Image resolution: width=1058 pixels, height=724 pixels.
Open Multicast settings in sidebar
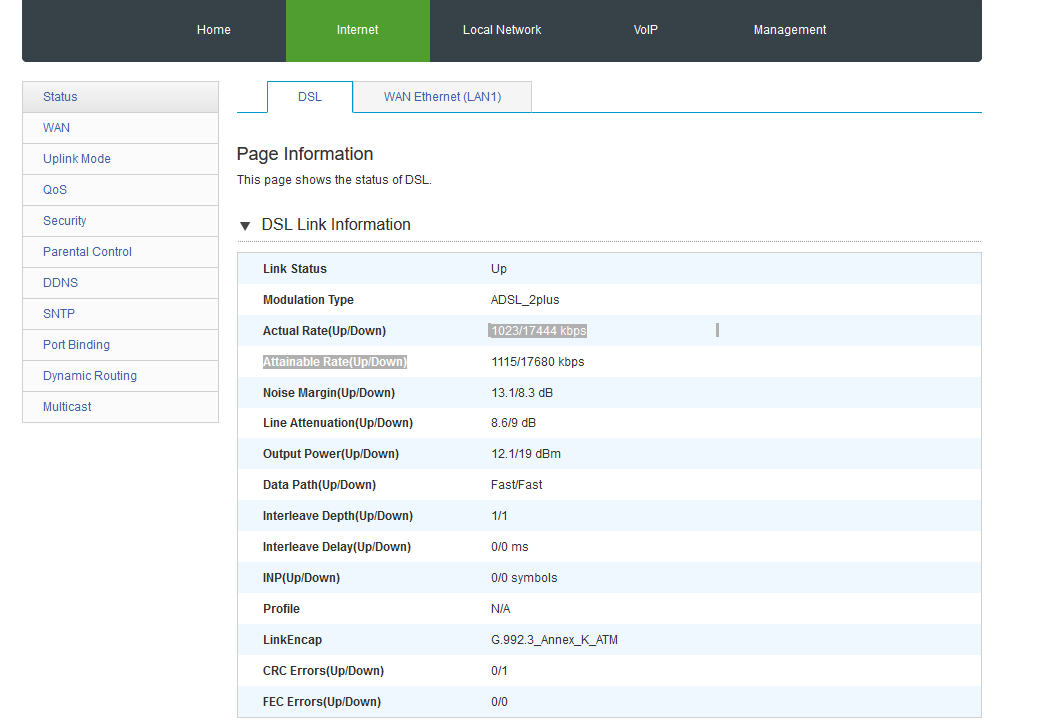pos(120,407)
